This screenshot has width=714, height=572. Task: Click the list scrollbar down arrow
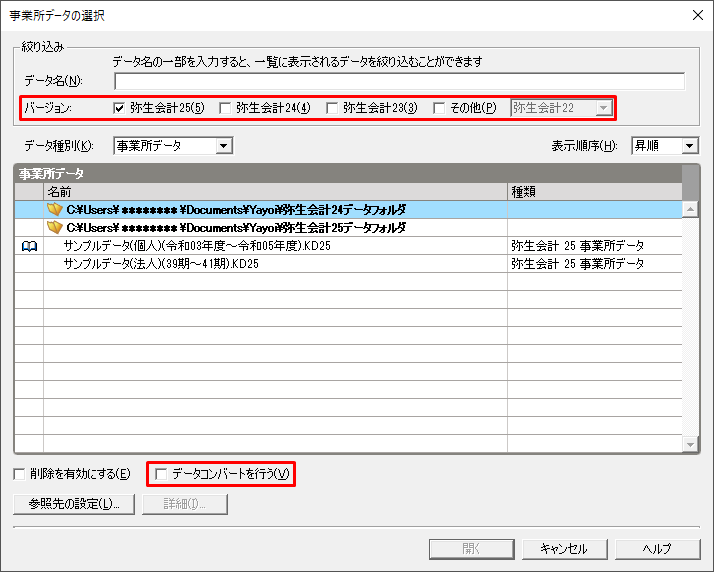pos(690,444)
